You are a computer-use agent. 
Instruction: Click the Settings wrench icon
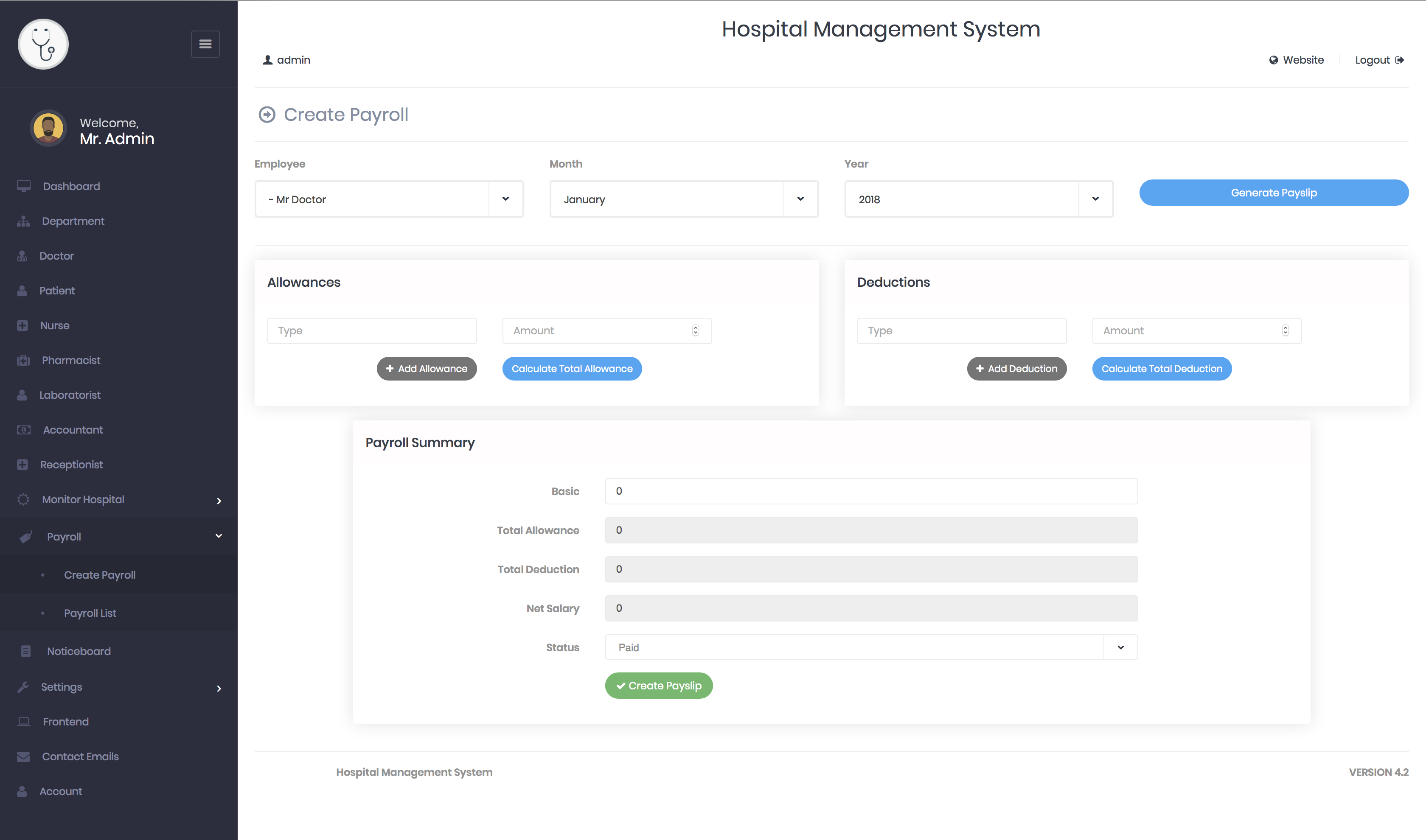(23, 687)
